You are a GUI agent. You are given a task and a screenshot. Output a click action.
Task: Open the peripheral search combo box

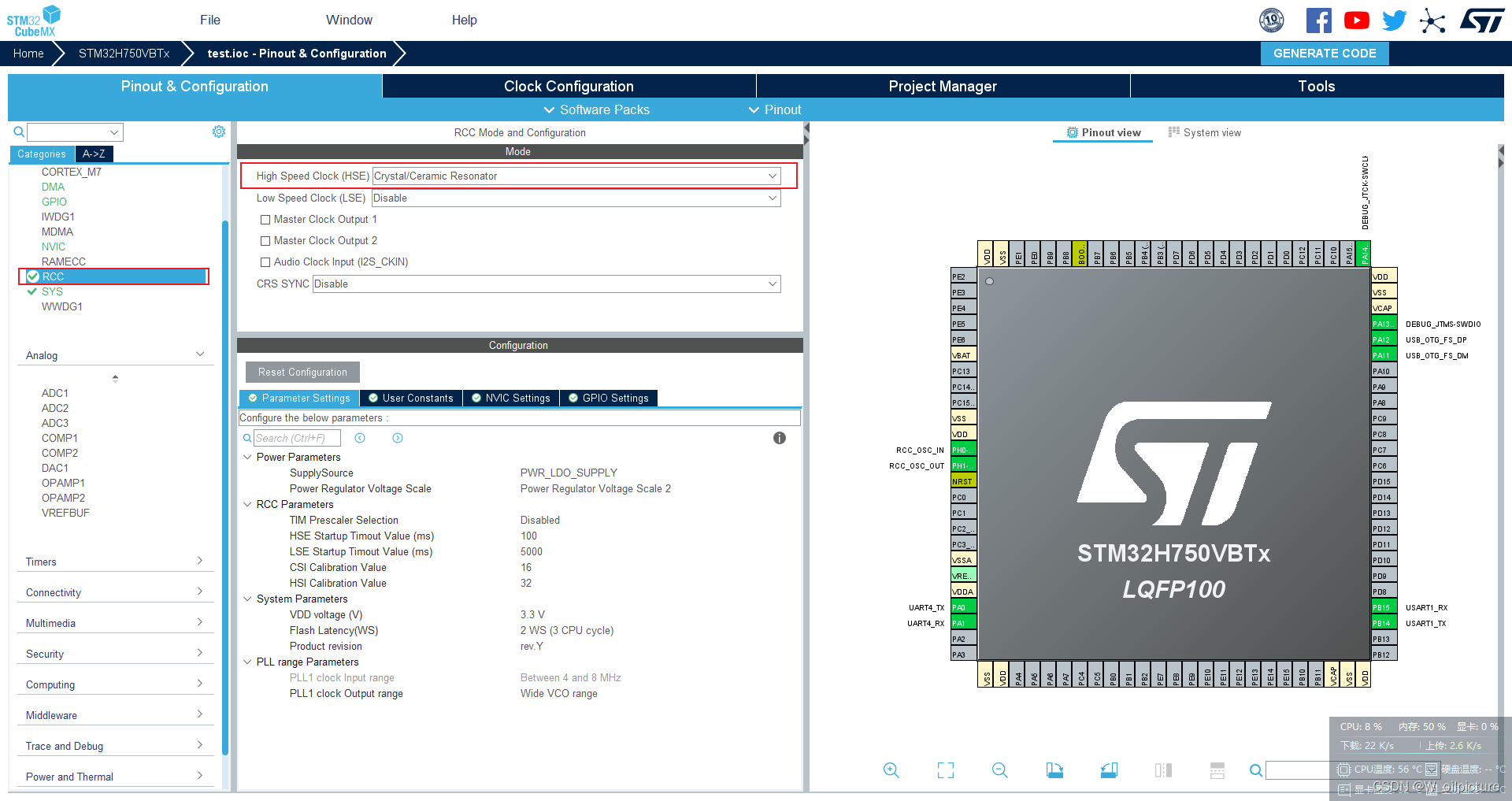75,132
